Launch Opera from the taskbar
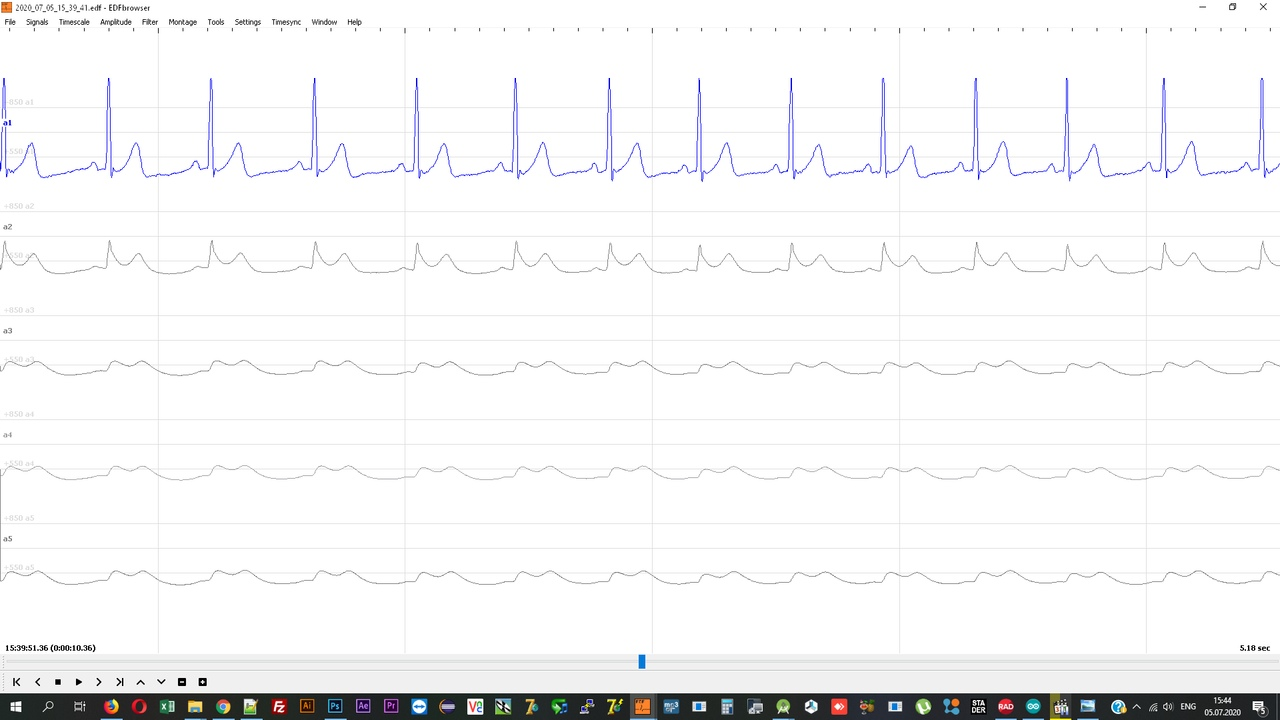The image size is (1280, 720). (139, 707)
